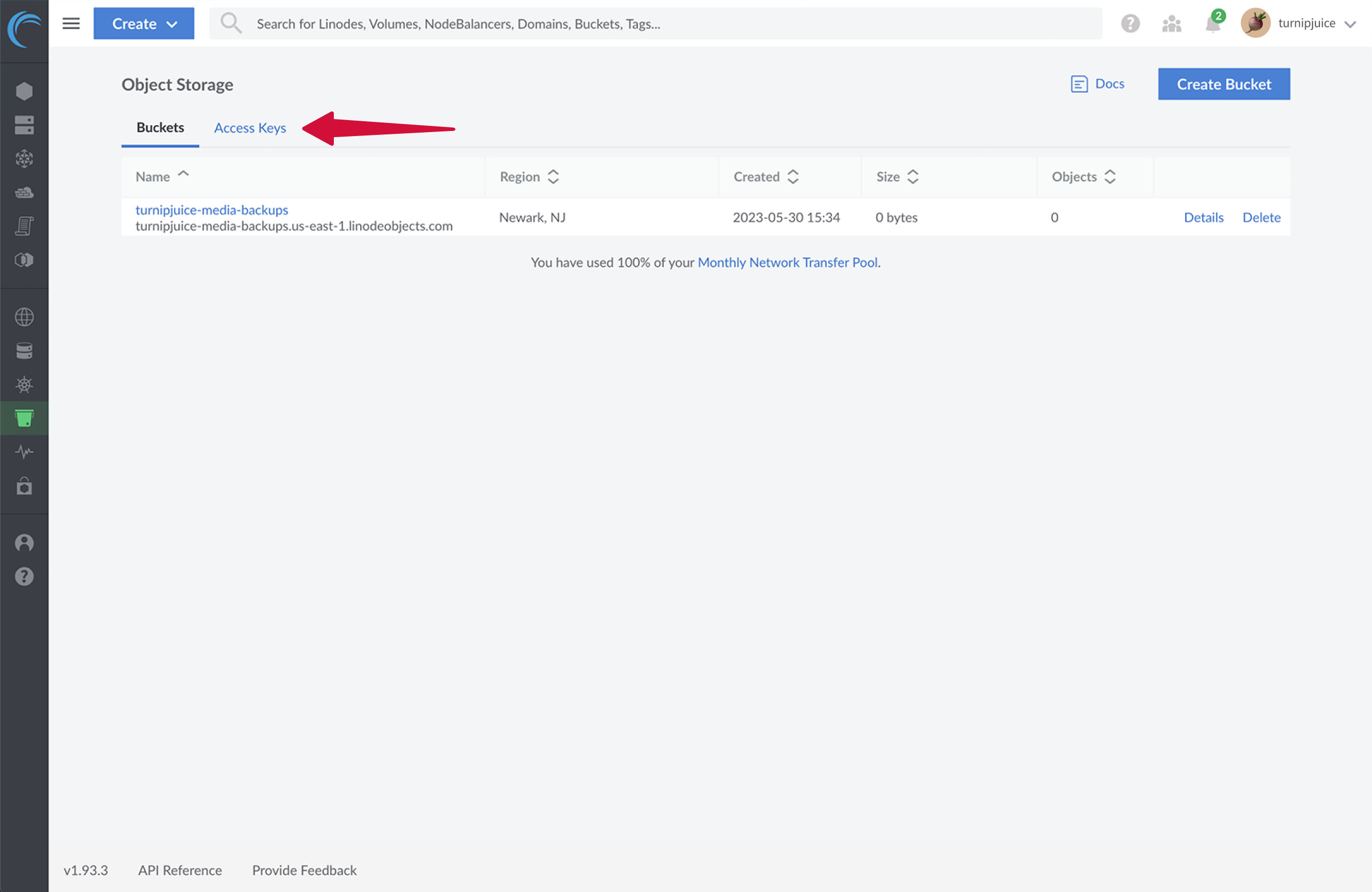
Task: View Details of turnipjuice-media-backups bucket
Action: (1203, 217)
